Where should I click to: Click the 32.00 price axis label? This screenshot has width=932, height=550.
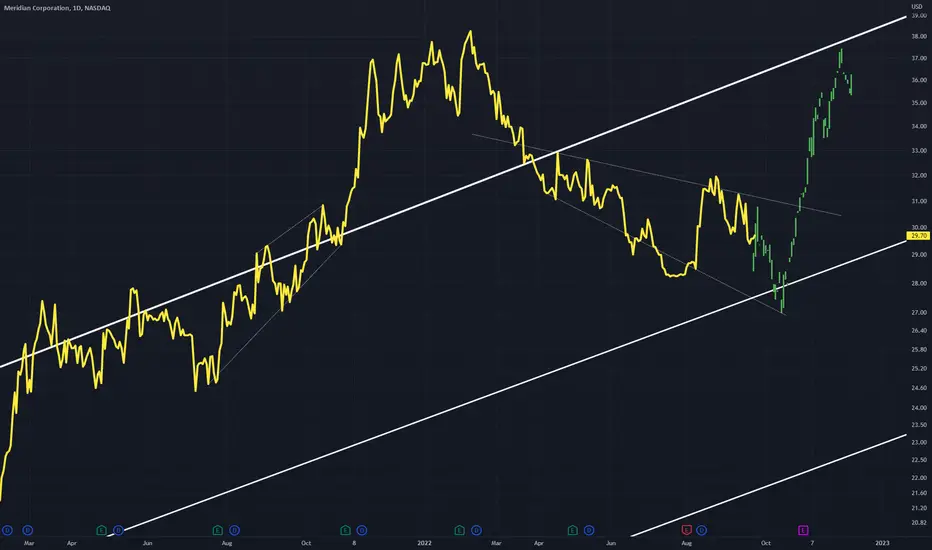919,175
